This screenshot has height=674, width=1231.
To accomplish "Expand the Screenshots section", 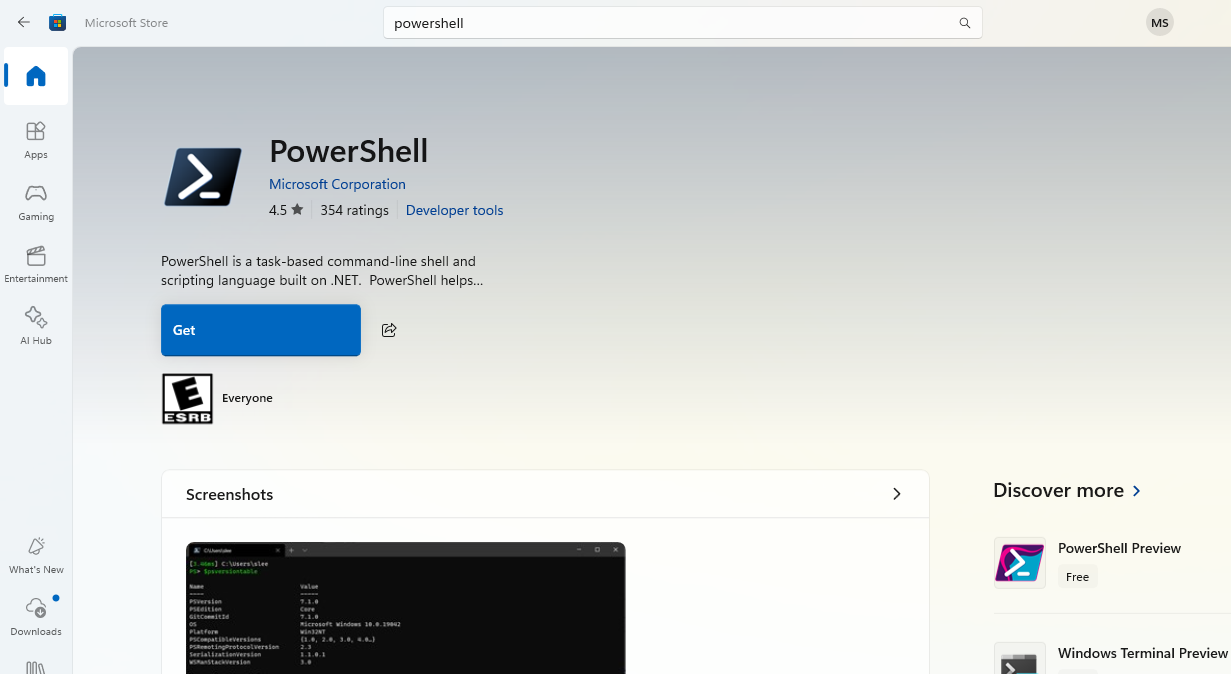I will (x=897, y=493).
